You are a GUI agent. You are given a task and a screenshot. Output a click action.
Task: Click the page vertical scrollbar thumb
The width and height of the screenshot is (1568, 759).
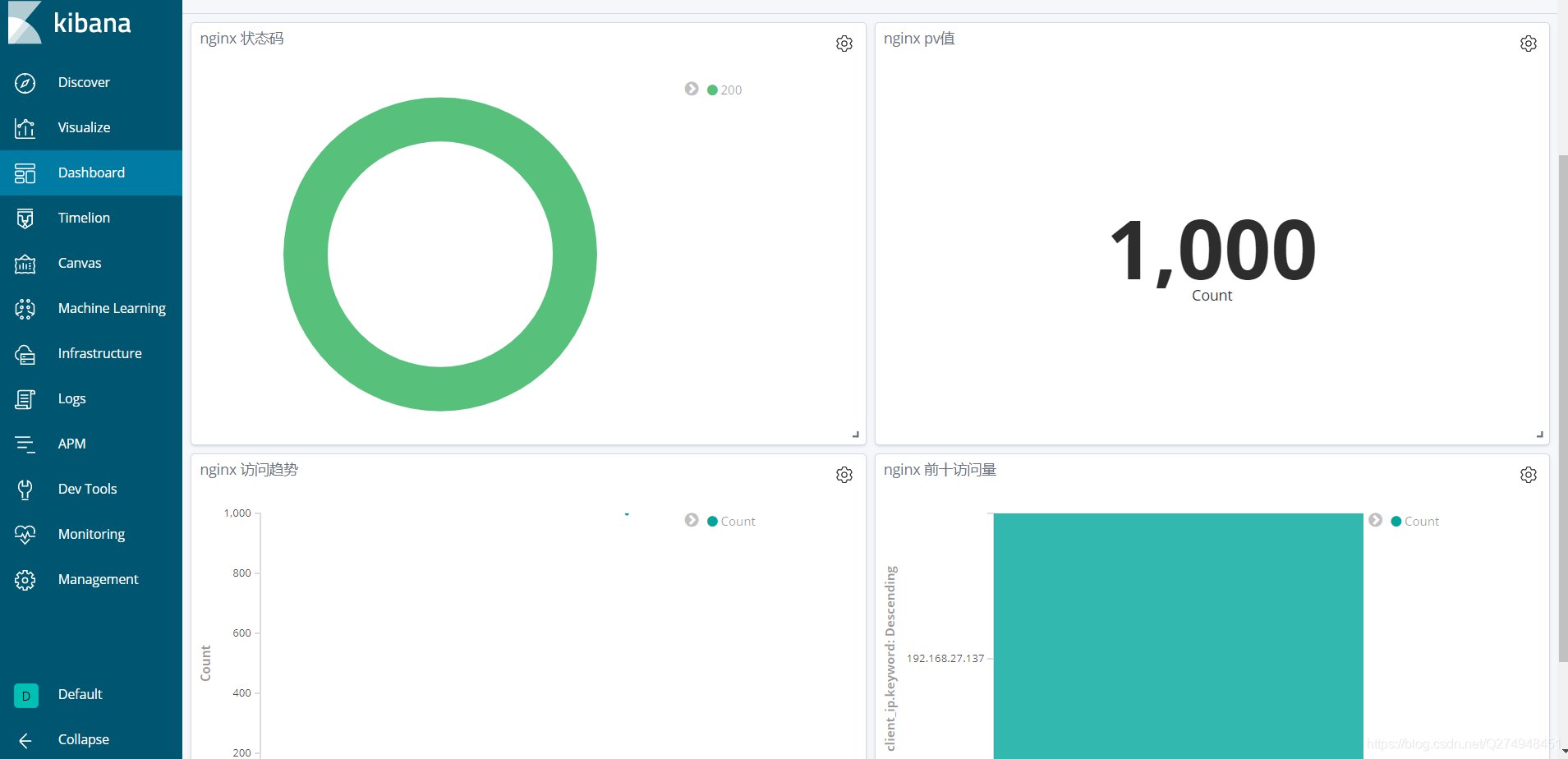(1563, 407)
